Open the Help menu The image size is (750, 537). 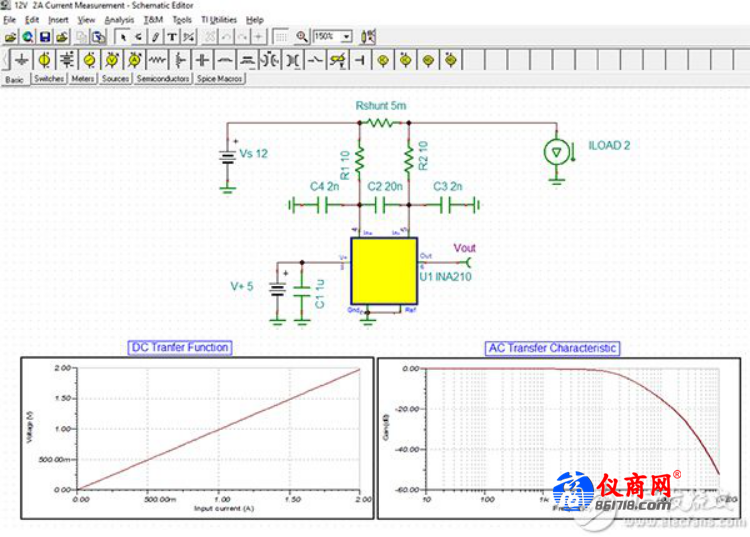coord(255,20)
